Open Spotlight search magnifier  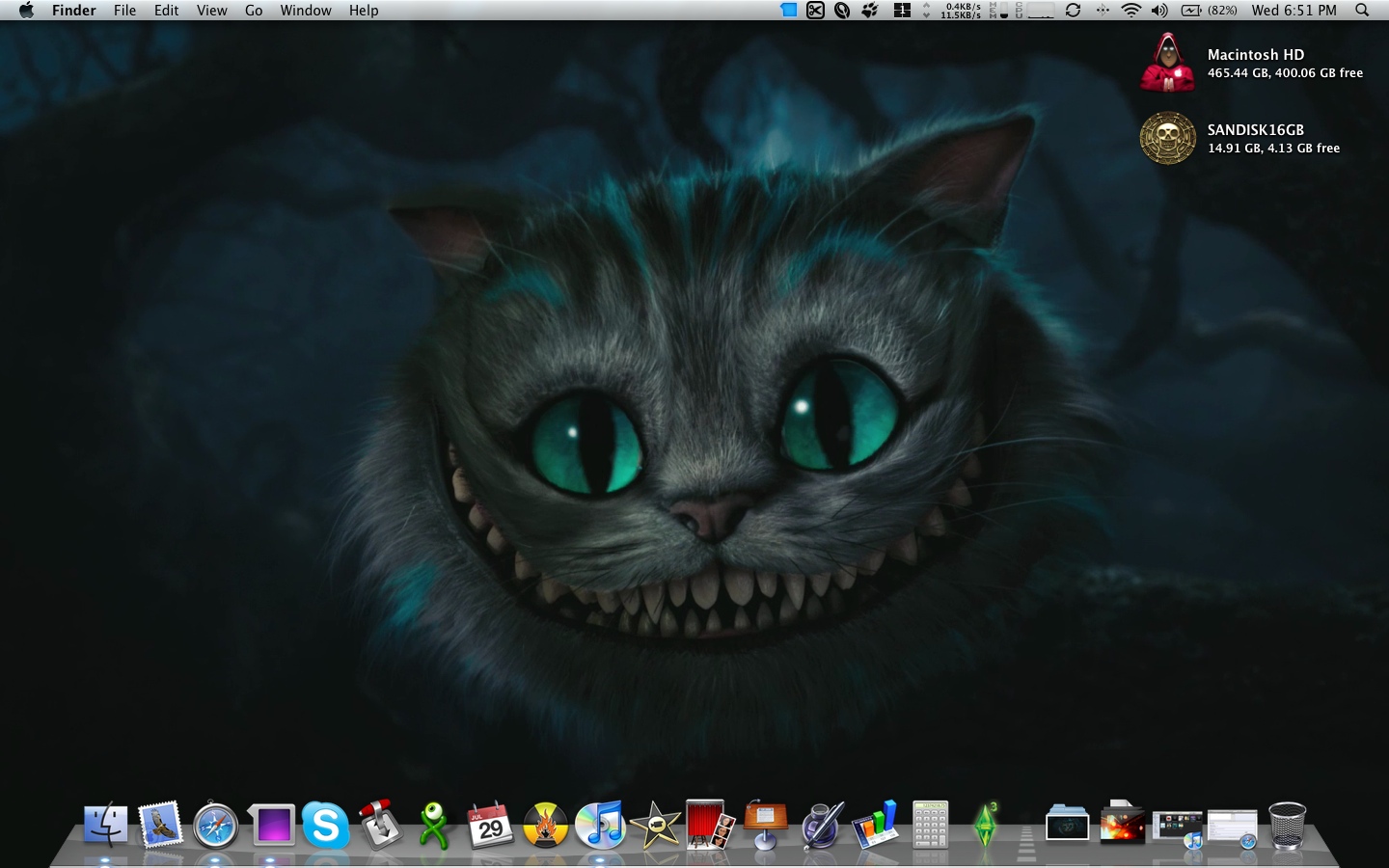coord(1362,11)
